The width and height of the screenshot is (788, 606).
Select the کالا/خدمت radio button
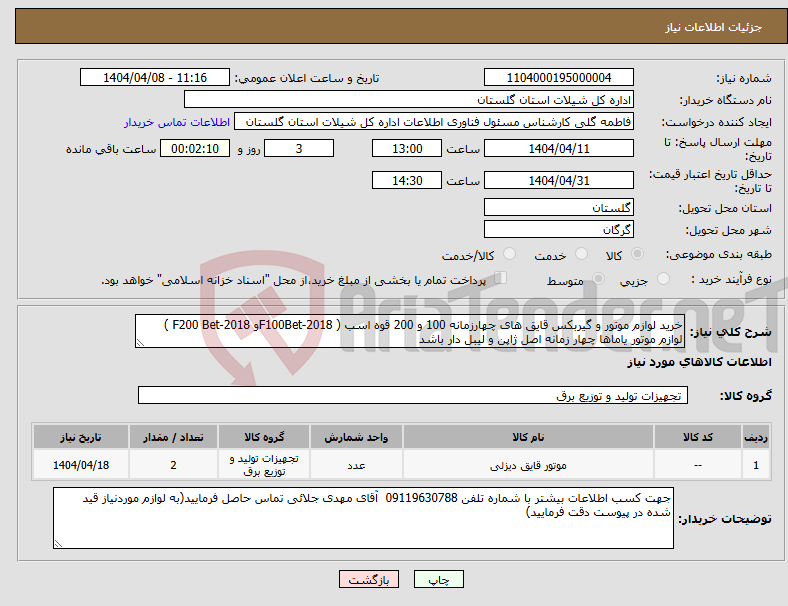(x=510, y=254)
